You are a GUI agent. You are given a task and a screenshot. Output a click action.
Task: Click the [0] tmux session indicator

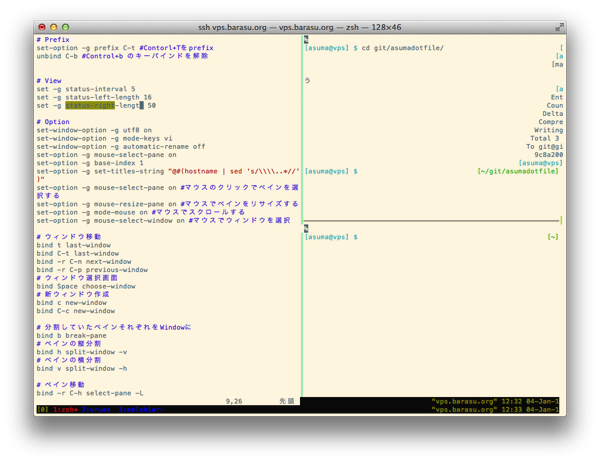[x=42, y=409]
